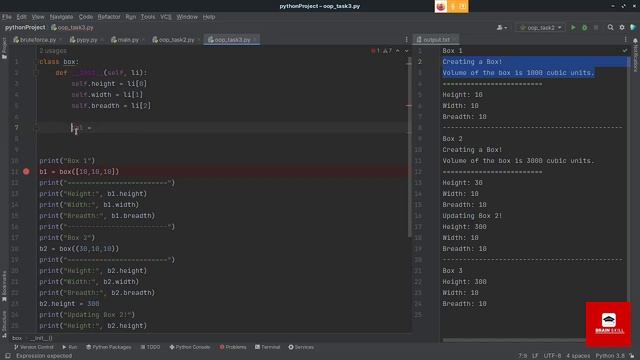
Task: Open the VCS menu
Action: click(166, 17)
